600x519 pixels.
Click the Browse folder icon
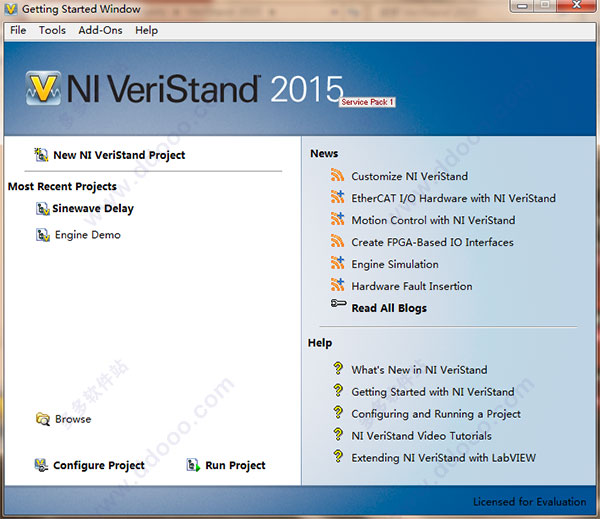click(43, 419)
